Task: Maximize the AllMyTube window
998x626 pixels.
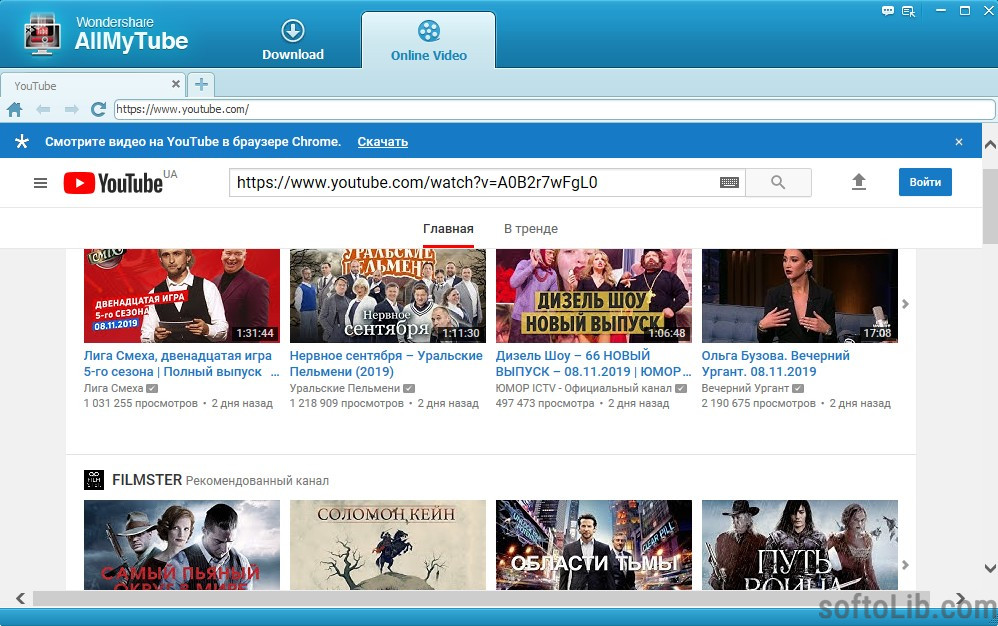Action: (965, 10)
